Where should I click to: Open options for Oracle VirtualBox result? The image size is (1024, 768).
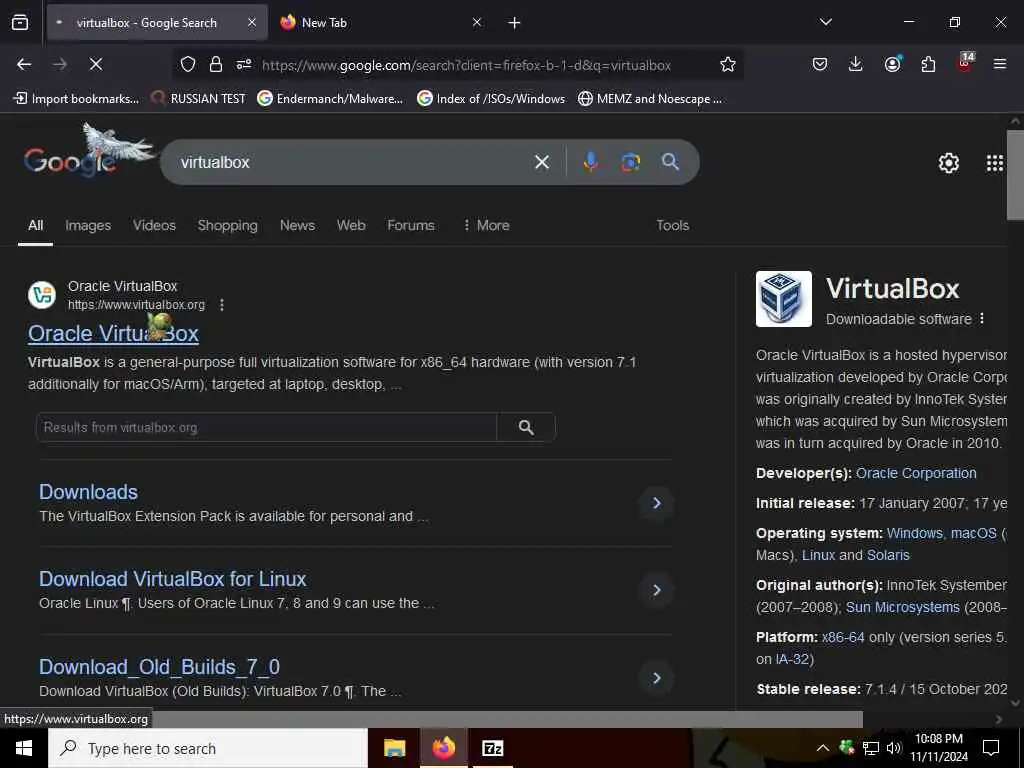(222, 304)
